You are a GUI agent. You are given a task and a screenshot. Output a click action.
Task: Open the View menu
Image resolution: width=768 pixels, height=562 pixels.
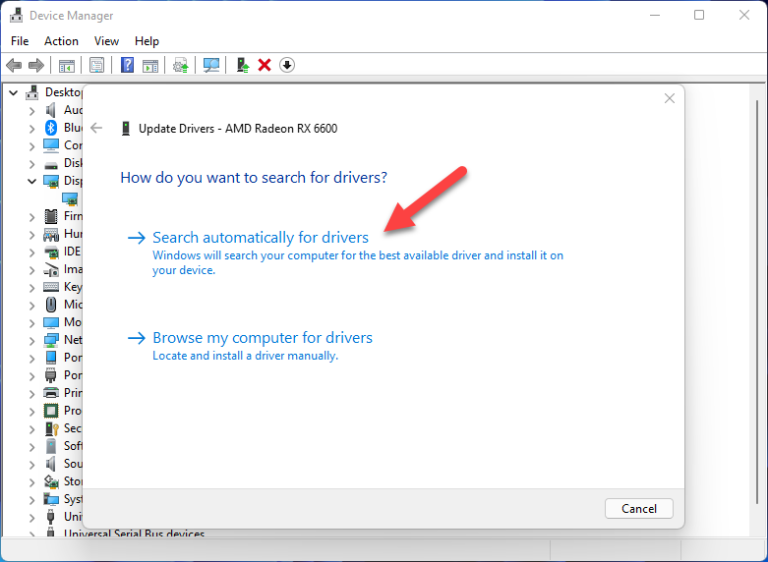click(106, 41)
